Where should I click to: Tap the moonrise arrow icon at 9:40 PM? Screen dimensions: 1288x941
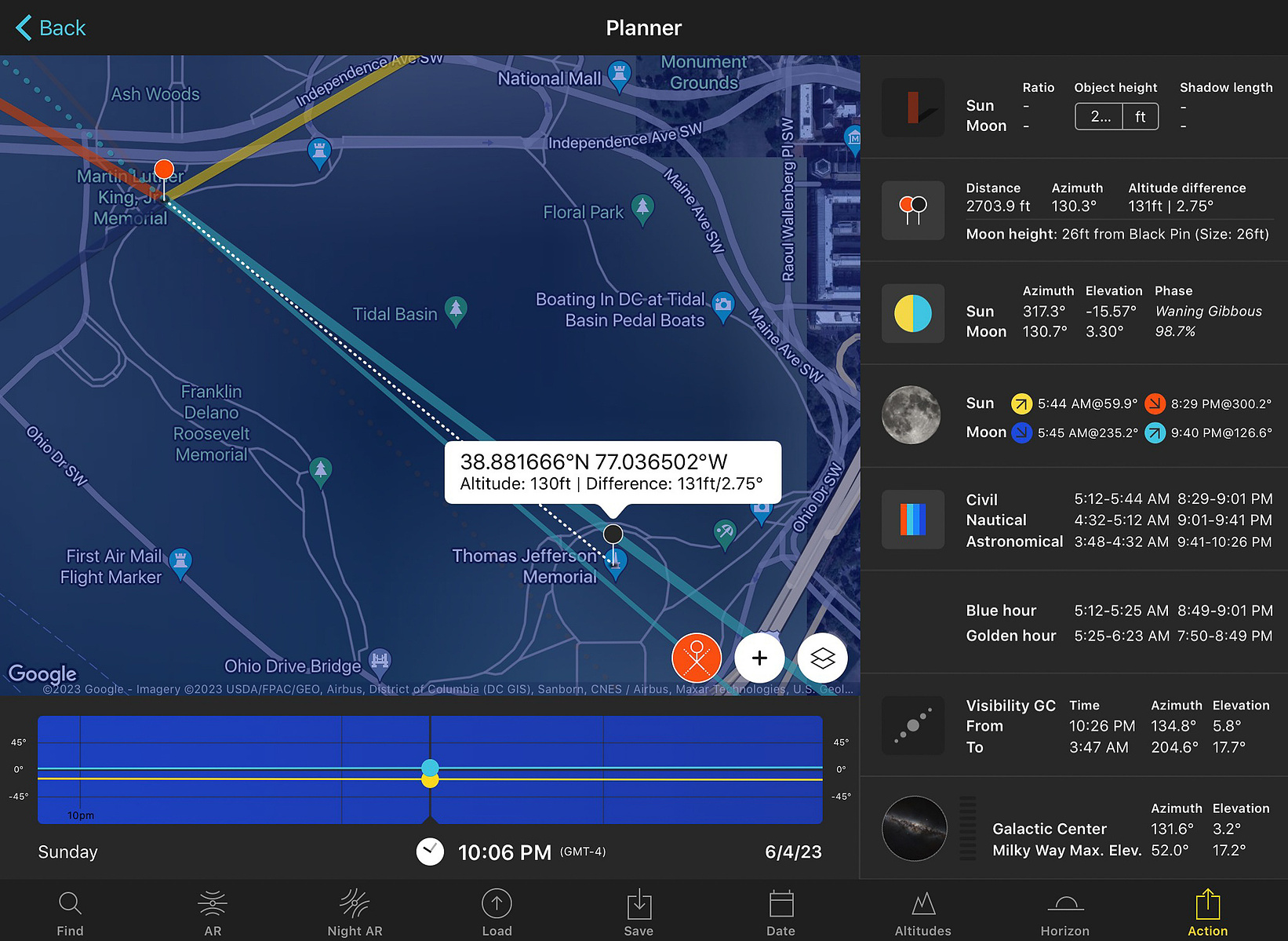tap(1155, 432)
